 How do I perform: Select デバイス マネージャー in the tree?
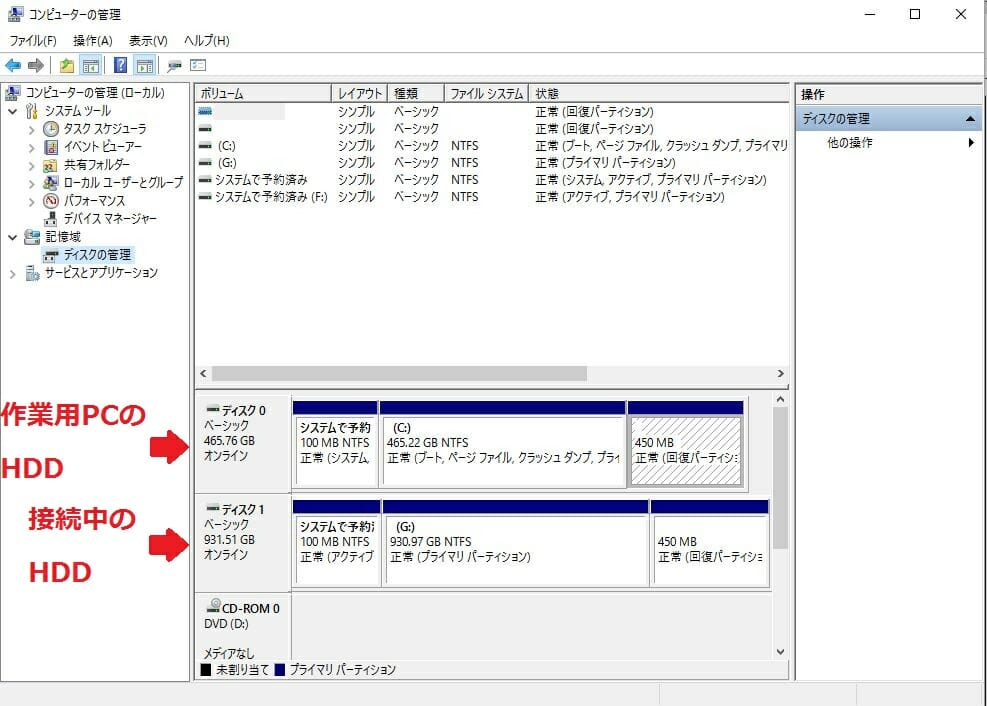(x=94, y=219)
